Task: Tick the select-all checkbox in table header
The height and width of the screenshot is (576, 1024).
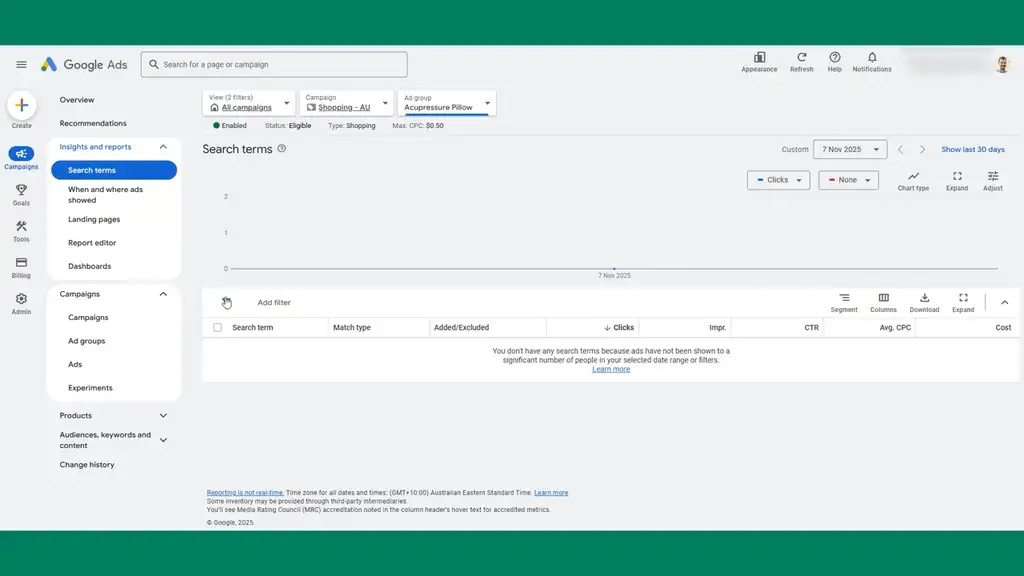Action: [x=218, y=328]
